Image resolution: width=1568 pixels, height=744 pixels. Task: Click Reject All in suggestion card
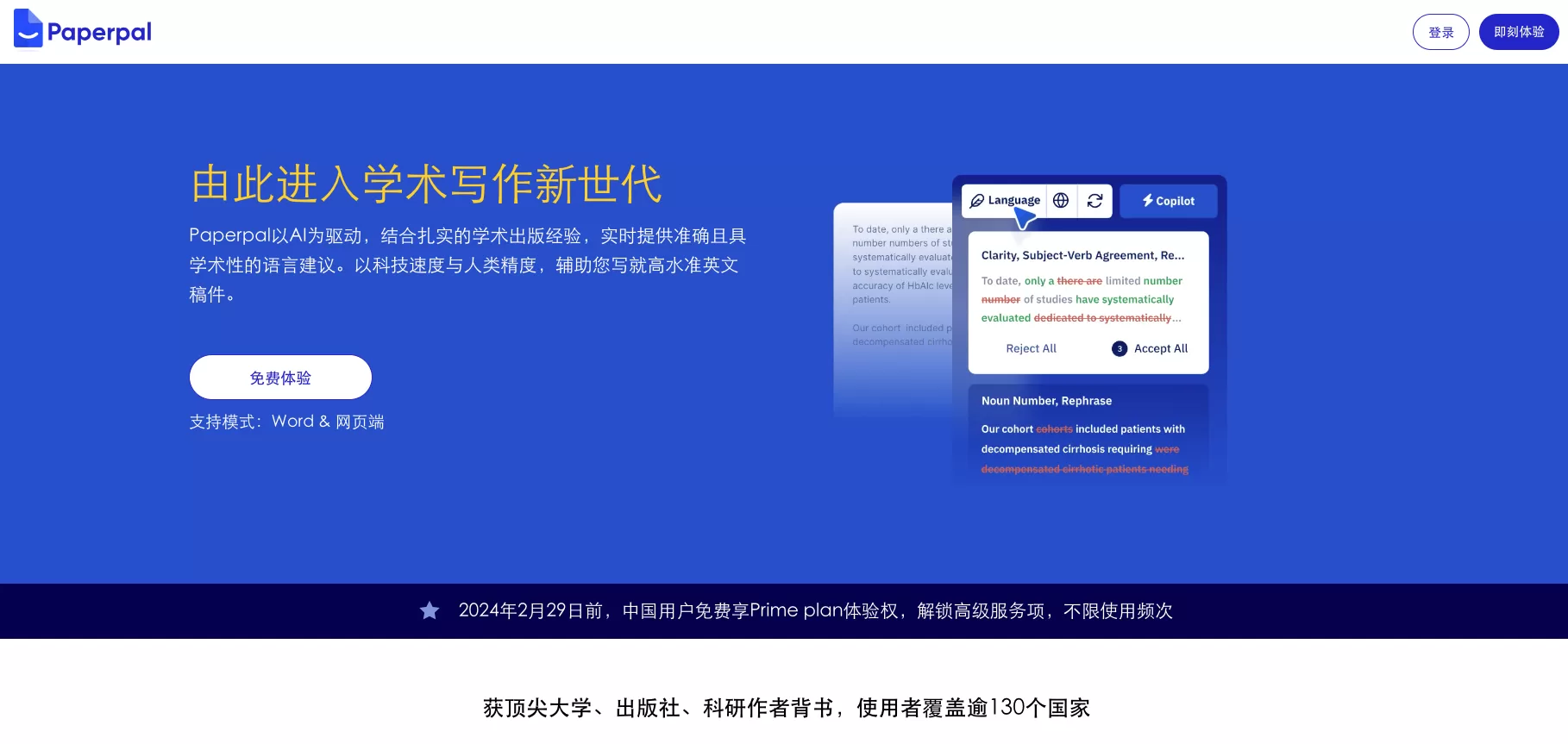1031,348
